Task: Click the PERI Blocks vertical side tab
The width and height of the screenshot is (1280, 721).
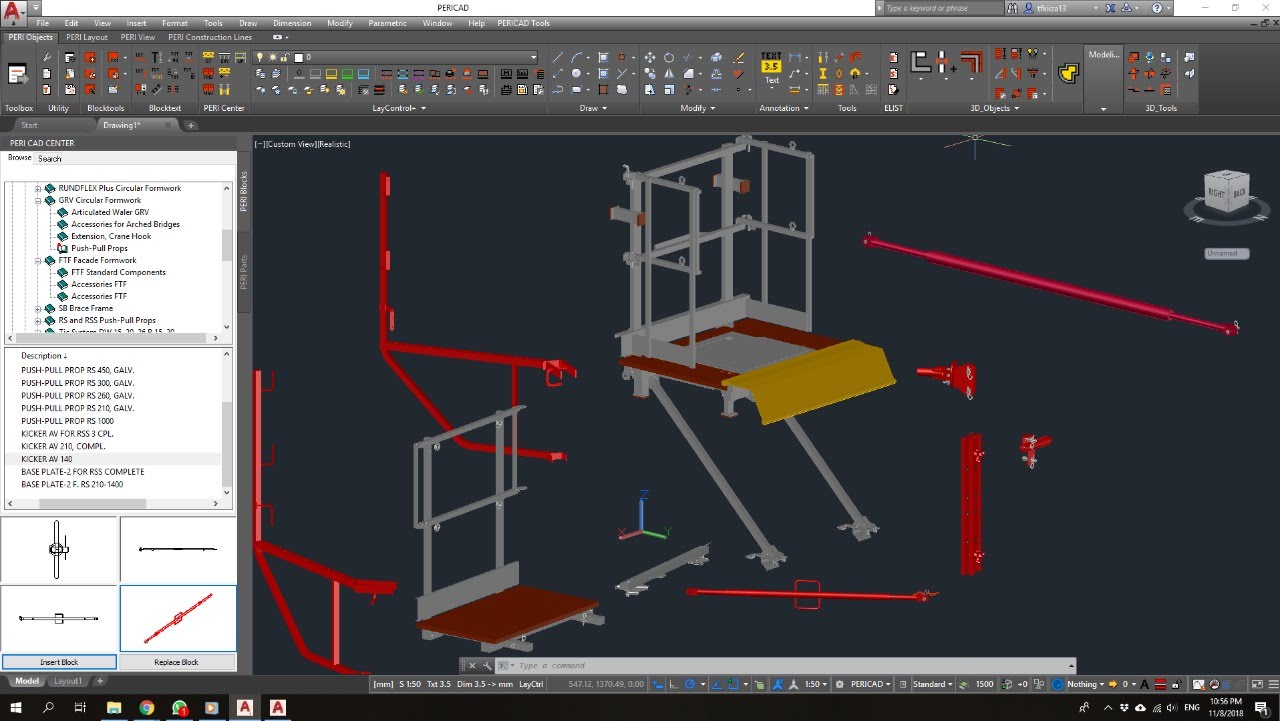Action: pyautogui.click(x=243, y=191)
